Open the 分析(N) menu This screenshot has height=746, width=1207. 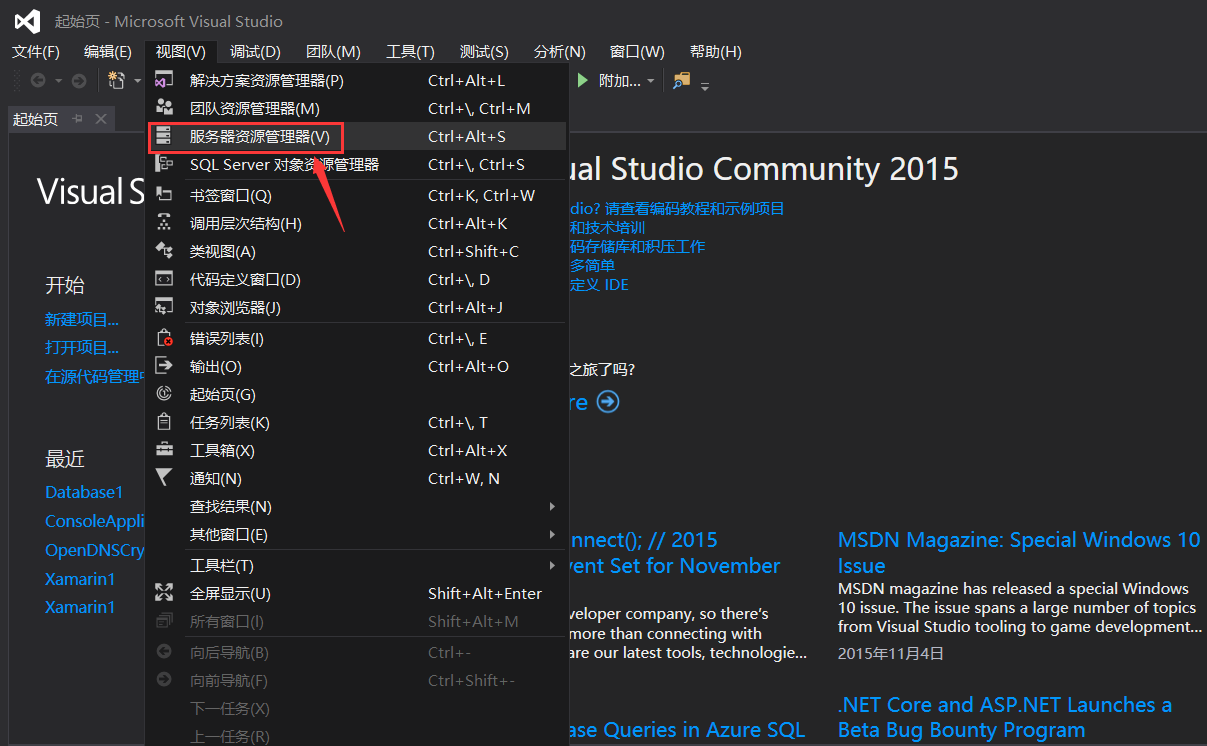[x=560, y=51]
